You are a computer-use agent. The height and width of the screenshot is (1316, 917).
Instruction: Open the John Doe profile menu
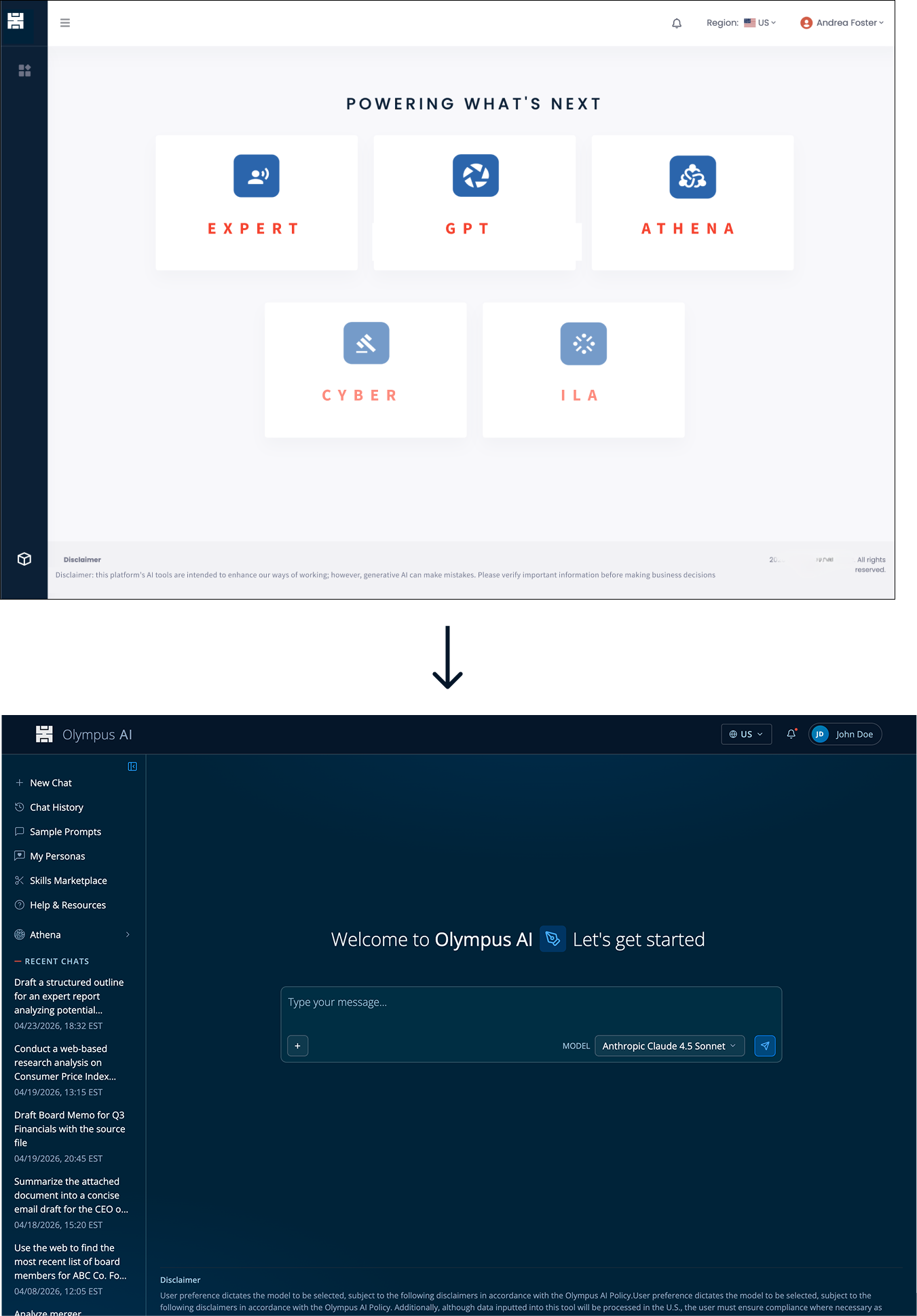pyautogui.click(x=845, y=734)
